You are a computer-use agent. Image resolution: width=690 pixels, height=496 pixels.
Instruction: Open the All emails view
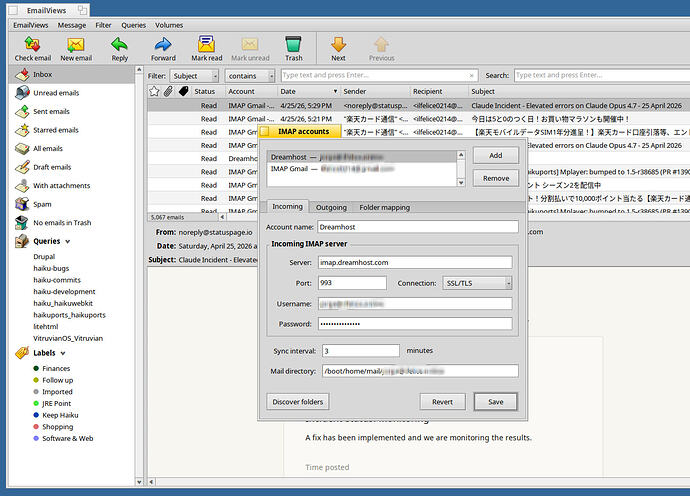coord(71,148)
